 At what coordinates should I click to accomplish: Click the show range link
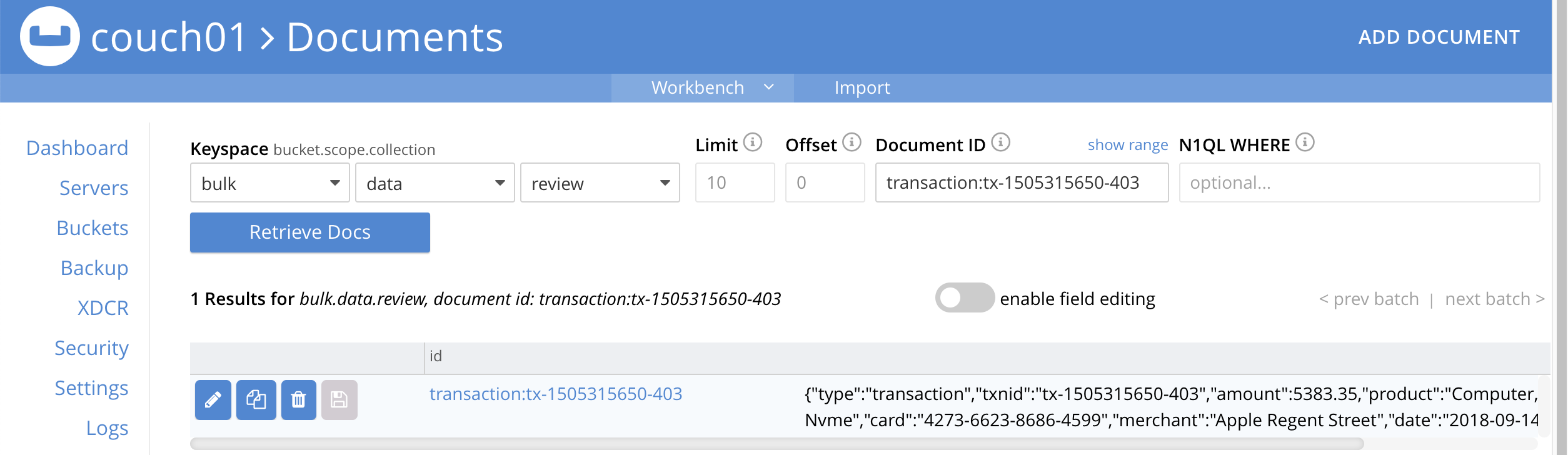point(1127,145)
